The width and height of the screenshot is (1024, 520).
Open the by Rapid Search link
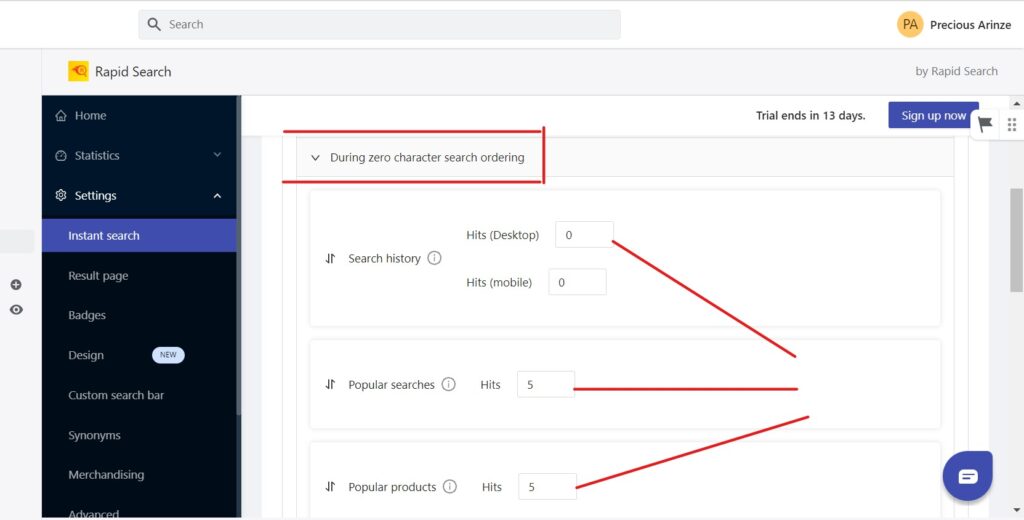[x=956, y=71]
